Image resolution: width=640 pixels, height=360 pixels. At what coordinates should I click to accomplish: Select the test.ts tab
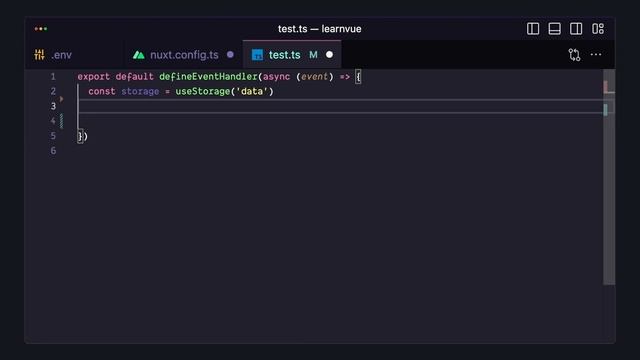(292, 55)
